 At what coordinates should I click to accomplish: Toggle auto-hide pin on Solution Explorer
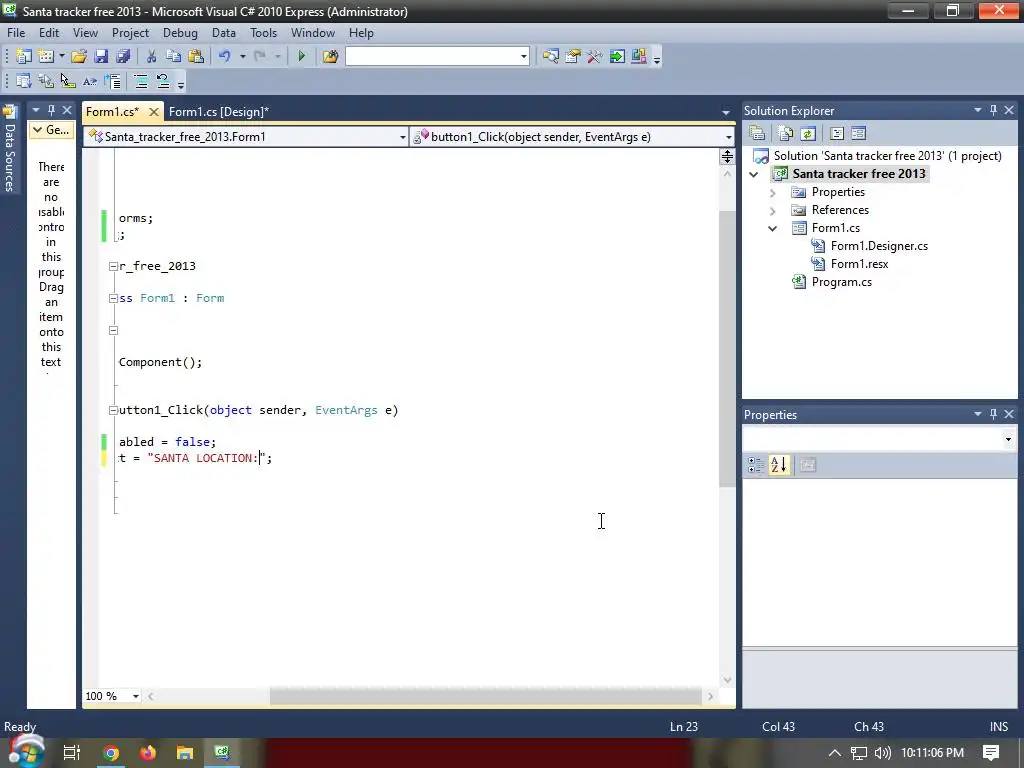[993, 110]
